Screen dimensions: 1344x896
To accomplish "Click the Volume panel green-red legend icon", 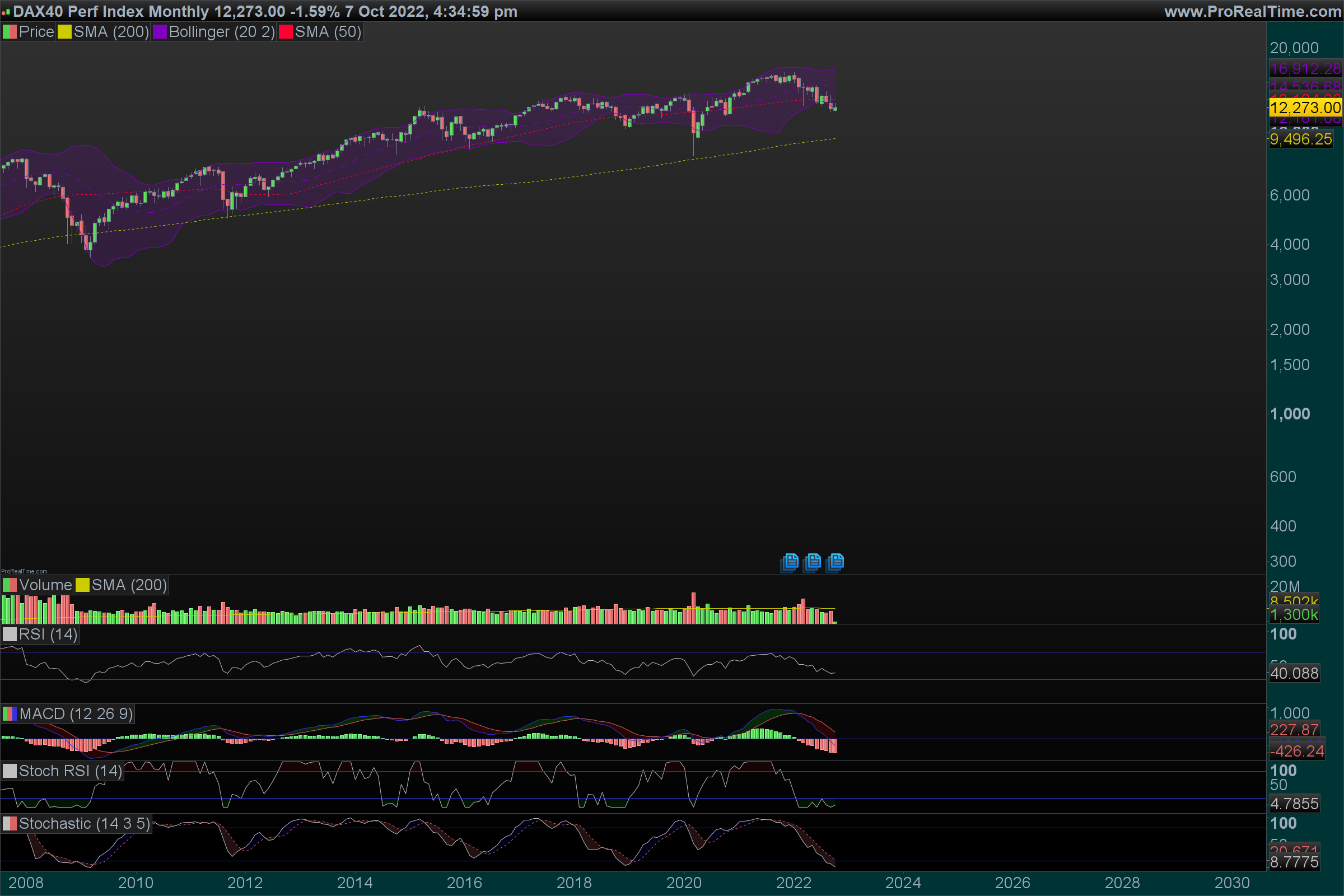I will click(x=9, y=585).
